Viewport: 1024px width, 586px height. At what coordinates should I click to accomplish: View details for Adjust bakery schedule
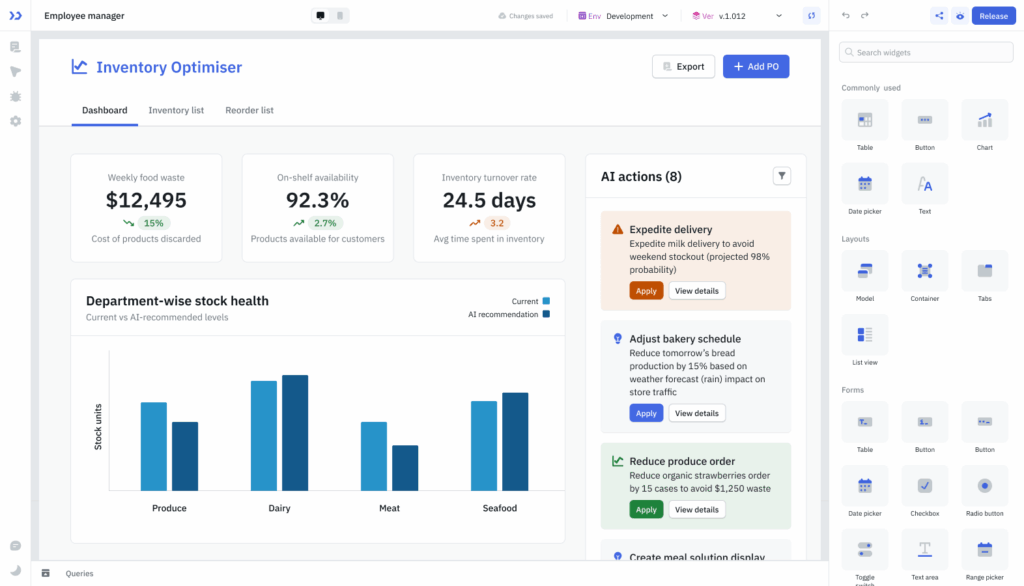696,412
